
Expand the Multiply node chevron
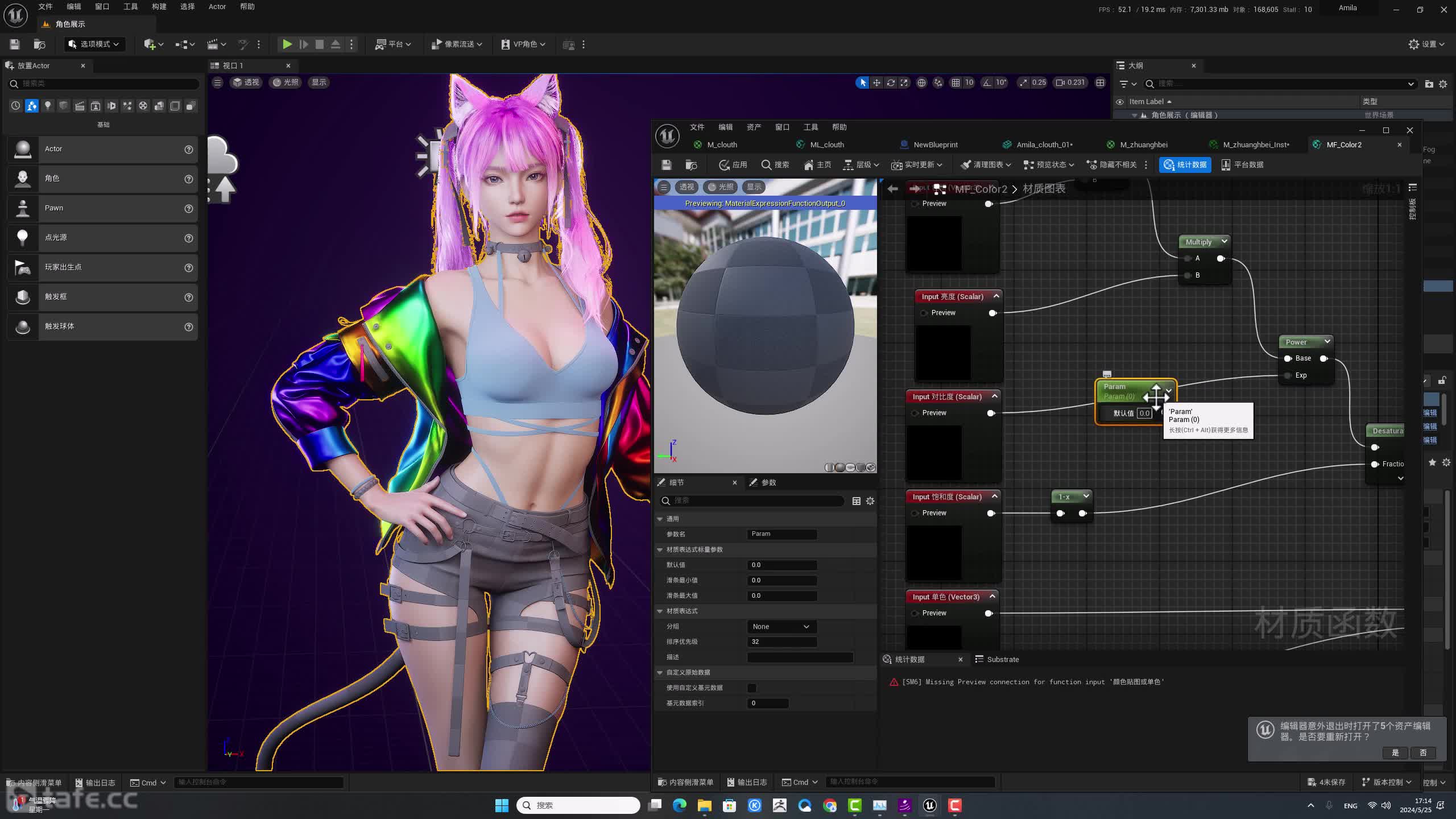(x=1225, y=242)
